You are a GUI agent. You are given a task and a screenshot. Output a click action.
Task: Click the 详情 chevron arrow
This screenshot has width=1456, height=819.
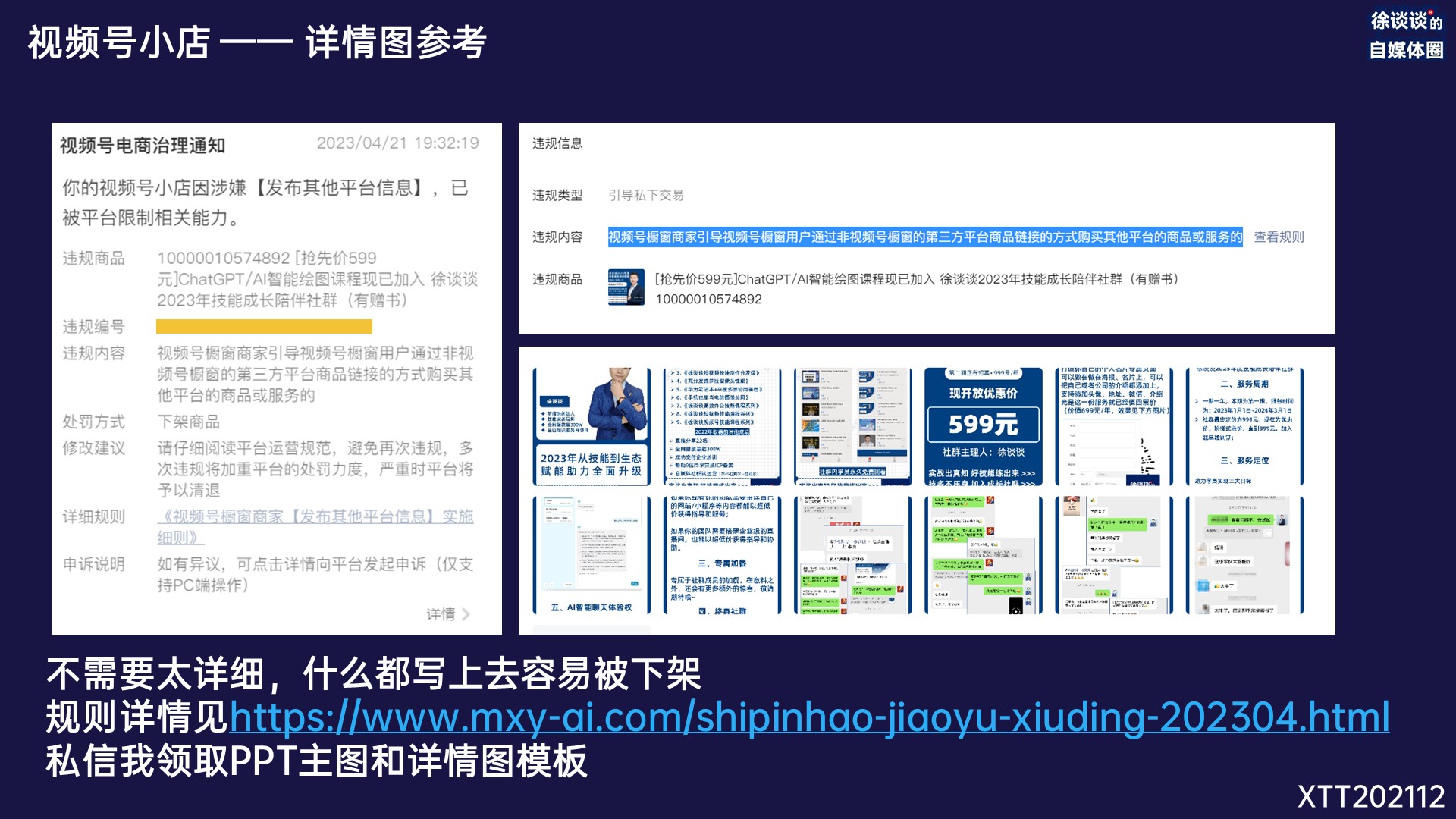coord(466,614)
